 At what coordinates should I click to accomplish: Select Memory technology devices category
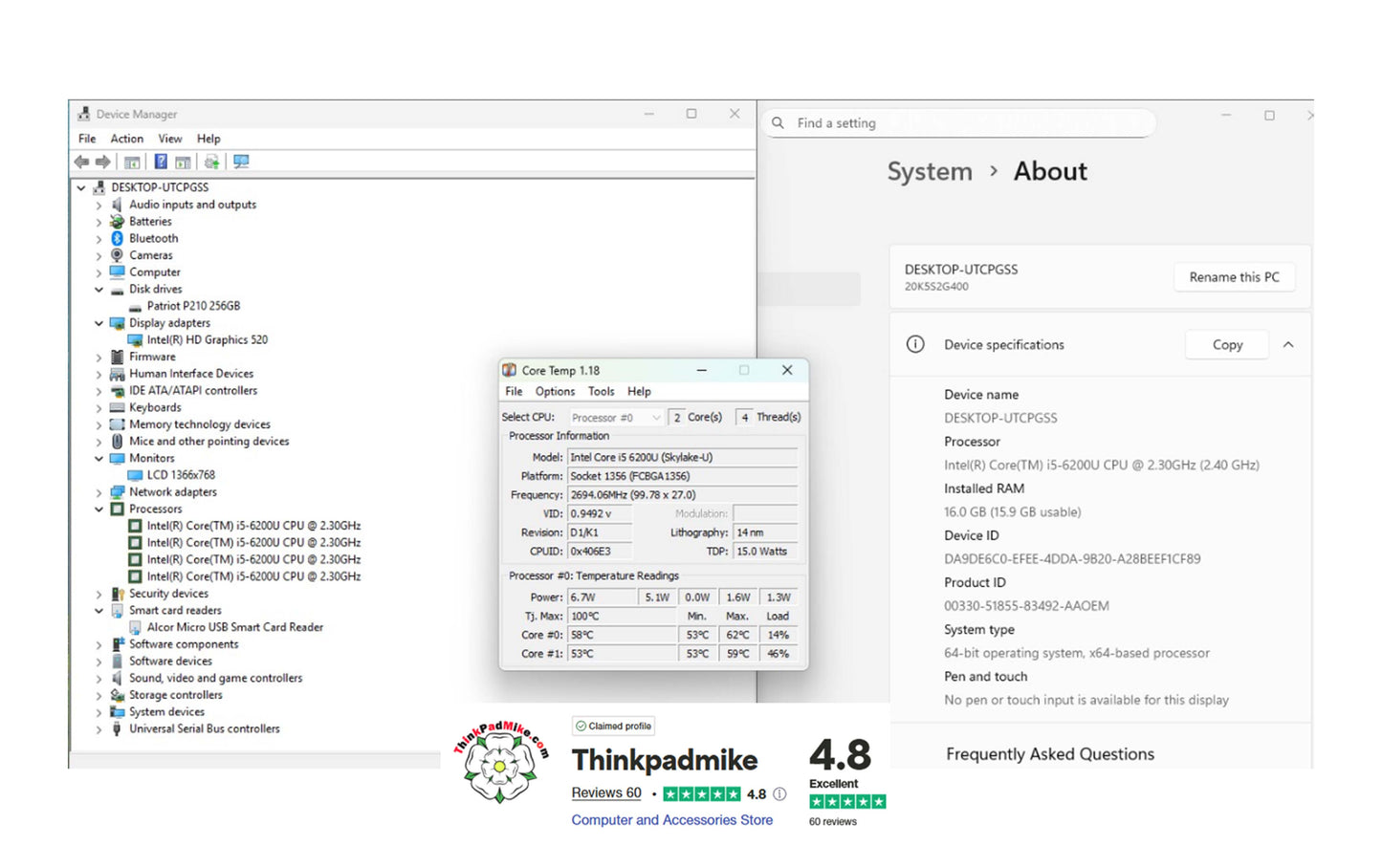(200, 424)
